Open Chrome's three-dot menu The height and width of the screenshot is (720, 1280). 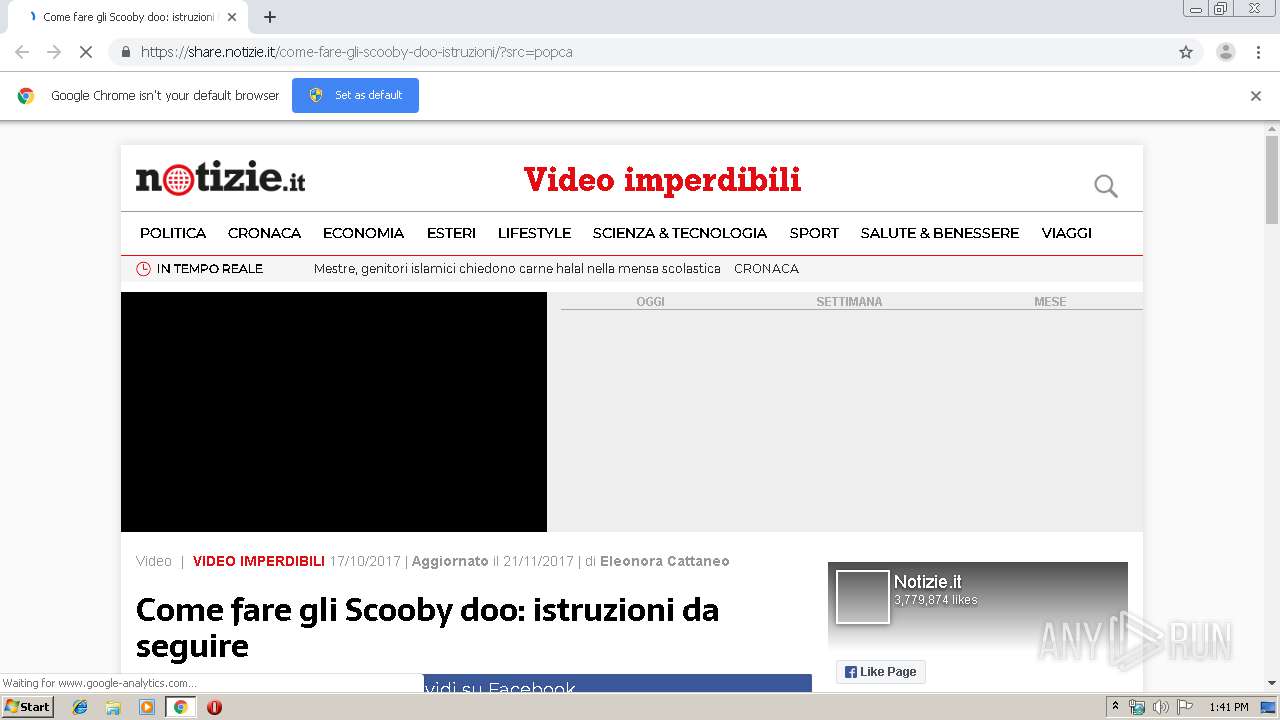[1258, 52]
